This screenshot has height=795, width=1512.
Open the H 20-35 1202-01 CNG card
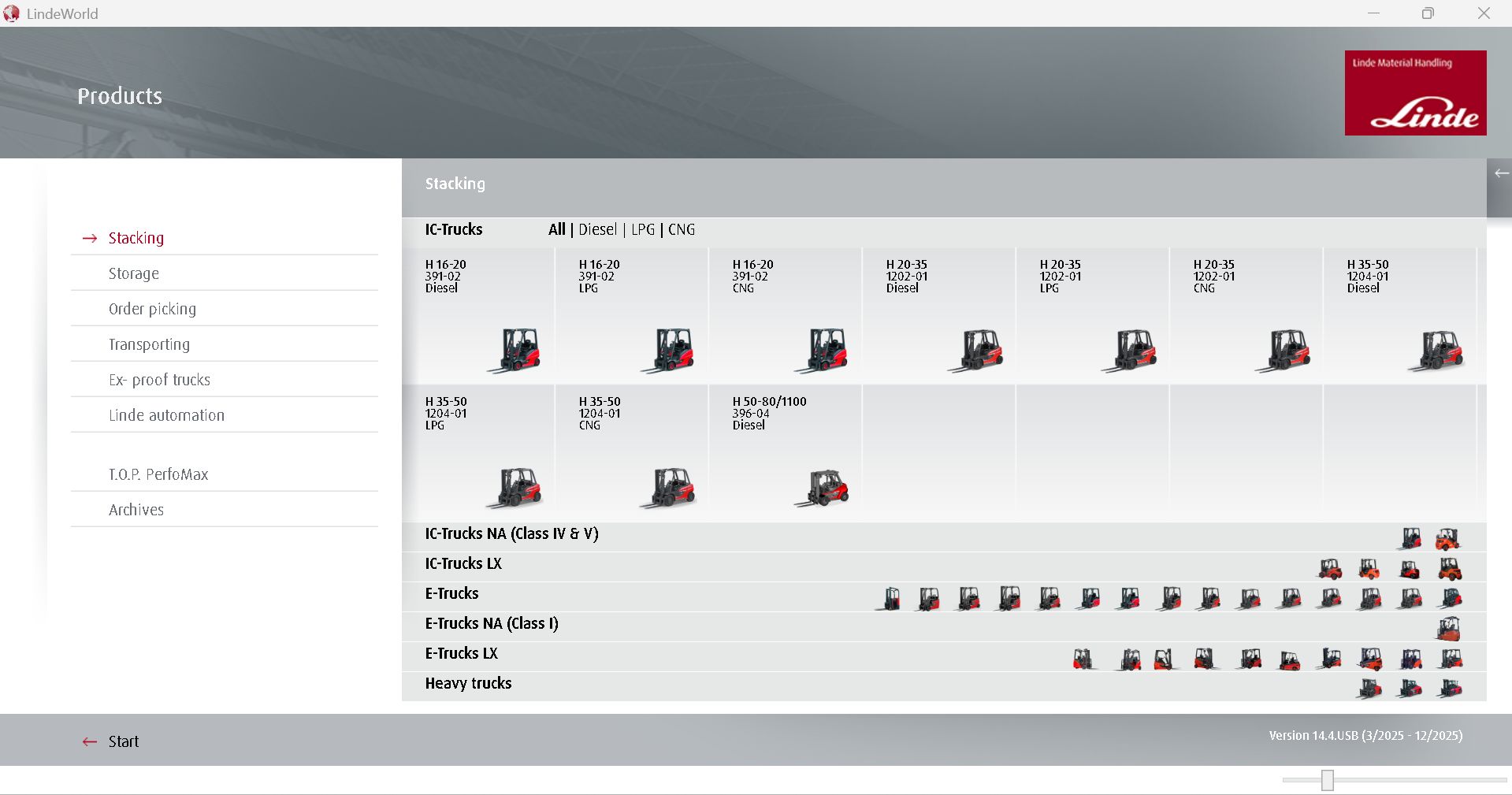[x=1246, y=316]
